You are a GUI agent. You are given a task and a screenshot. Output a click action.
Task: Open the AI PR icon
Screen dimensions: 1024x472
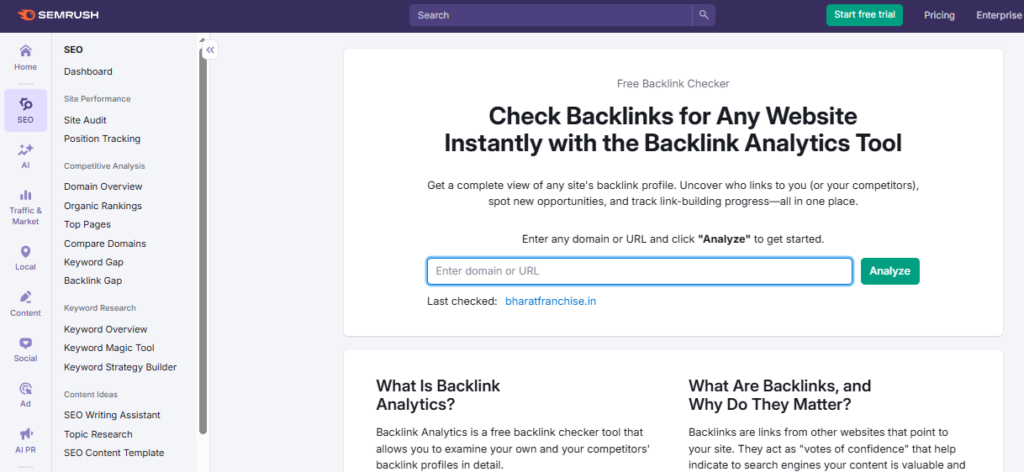point(25,434)
